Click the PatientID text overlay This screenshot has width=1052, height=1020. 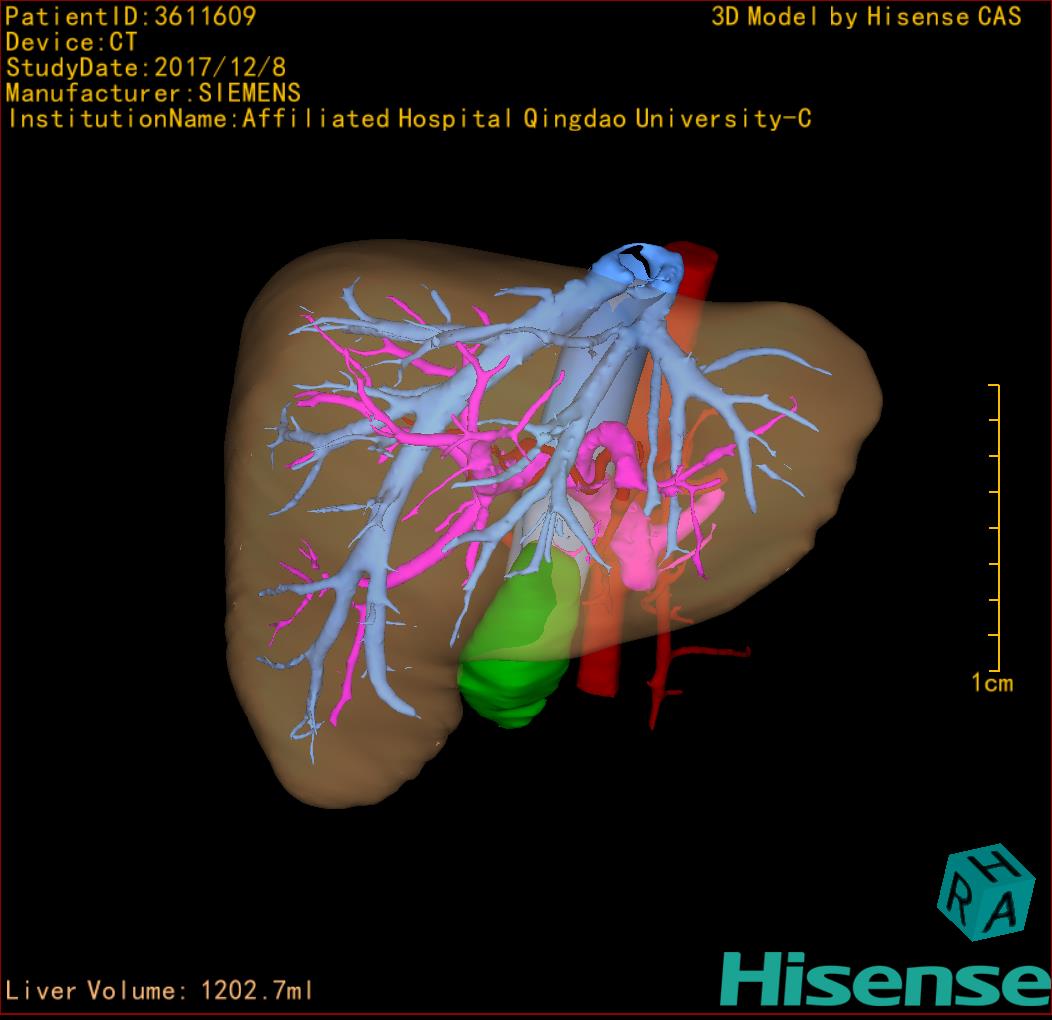coord(130,16)
